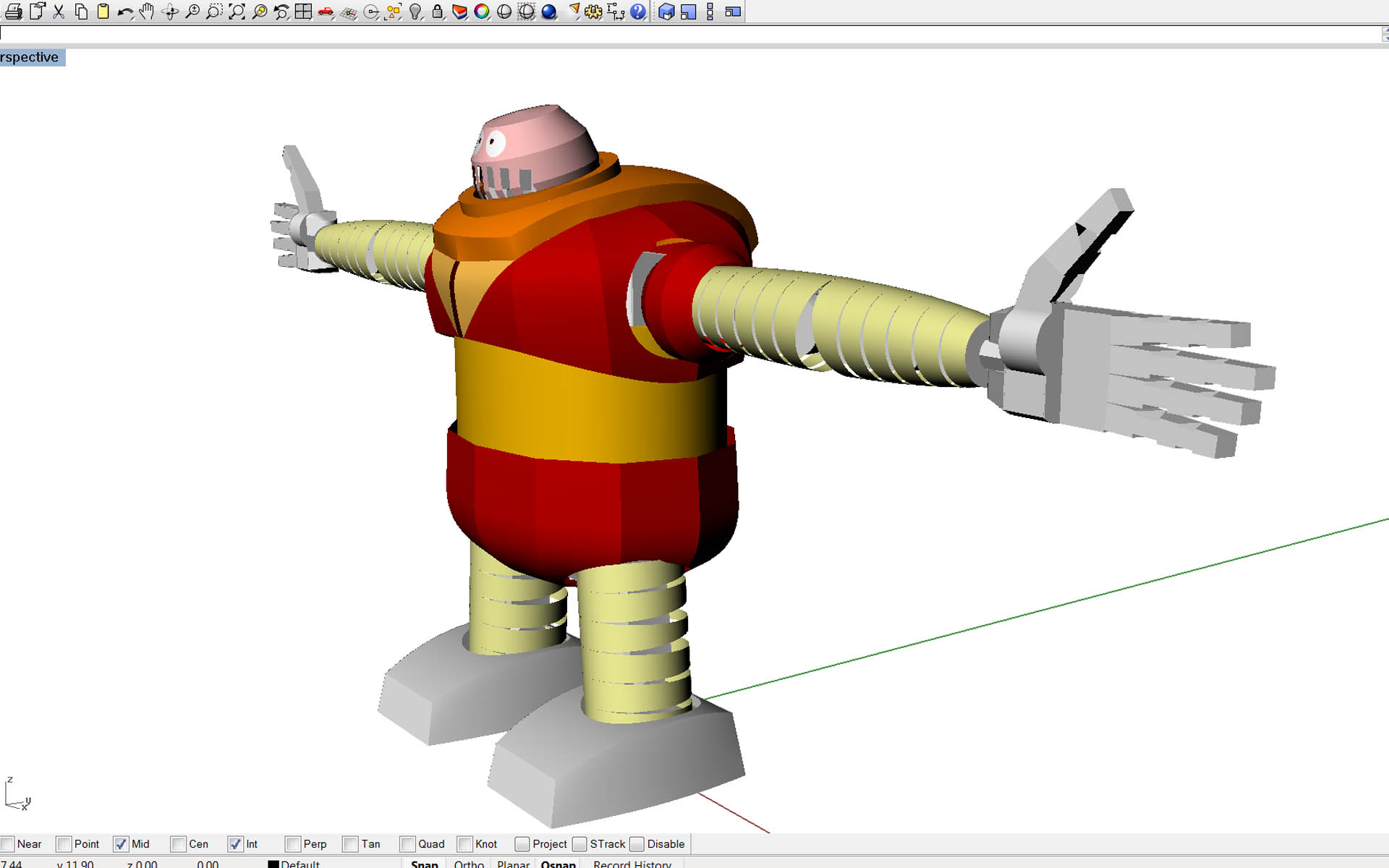The height and width of the screenshot is (868, 1389).
Task: Click the Cut scissors icon
Action: click(x=59, y=12)
